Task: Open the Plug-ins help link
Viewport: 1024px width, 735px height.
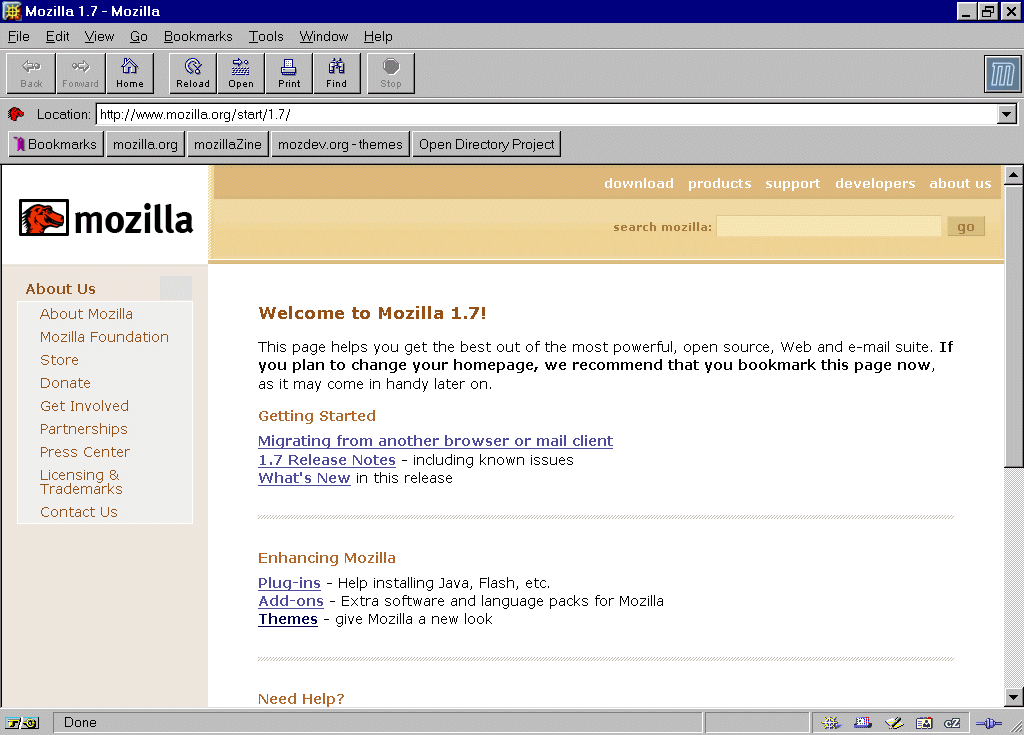Action: (289, 583)
